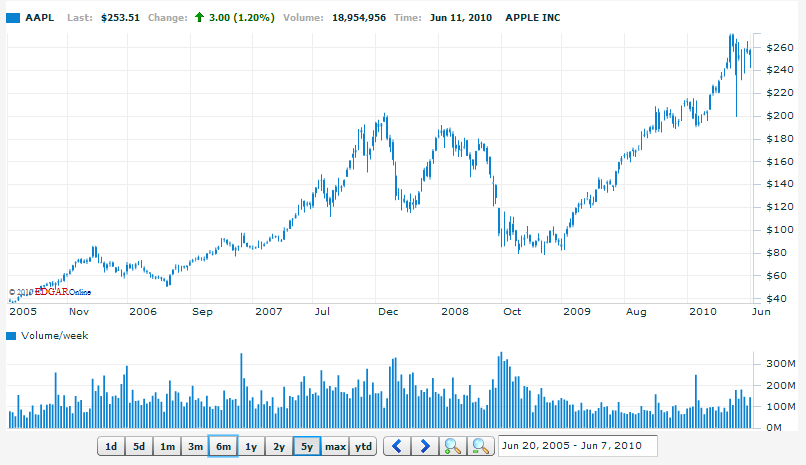
Task: Switch to the 1m range
Action: [167, 446]
